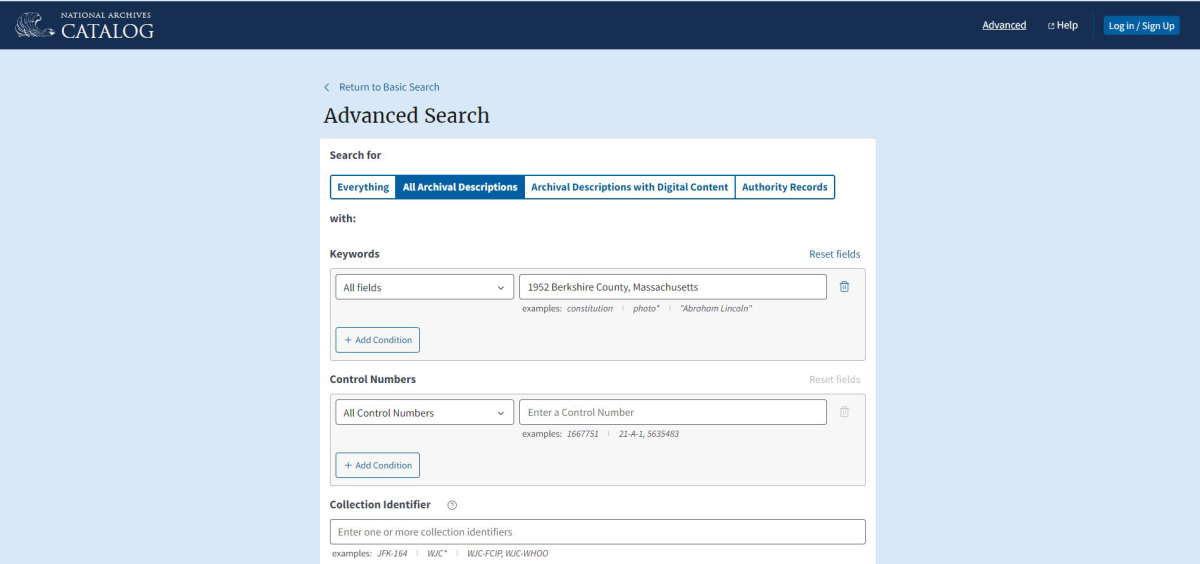The height and width of the screenshot is (564, 1200).
Task: Choose Archival Descriptions with Digital Content
Action: (629, 187)
